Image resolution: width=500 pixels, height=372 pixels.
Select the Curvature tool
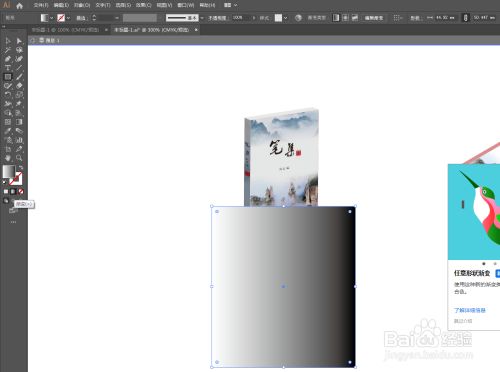19,59
